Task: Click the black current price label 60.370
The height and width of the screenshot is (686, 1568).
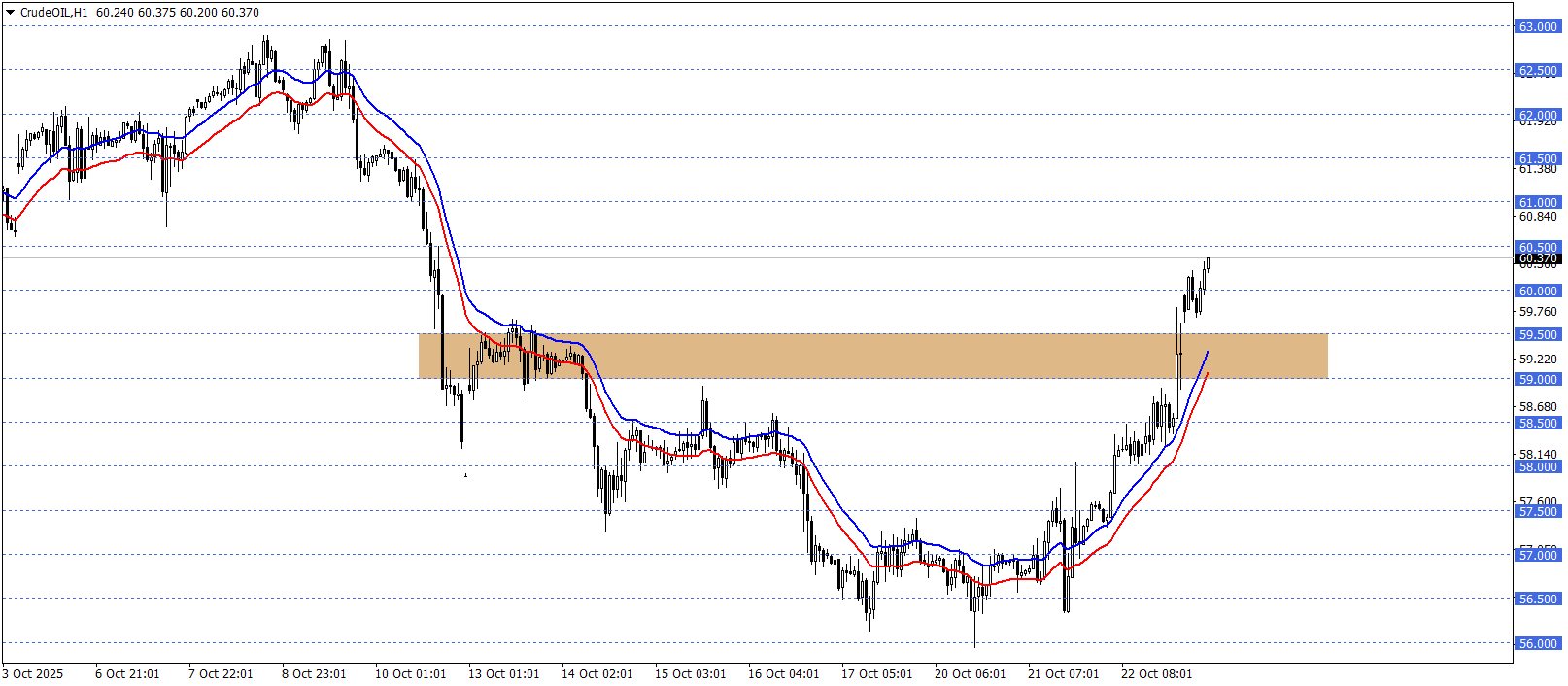Action: click(x=1538, y=258)
